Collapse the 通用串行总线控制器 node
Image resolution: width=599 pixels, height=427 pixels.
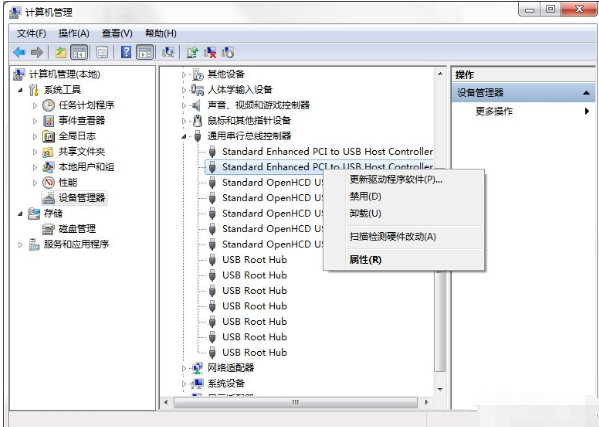pos(184,136)
